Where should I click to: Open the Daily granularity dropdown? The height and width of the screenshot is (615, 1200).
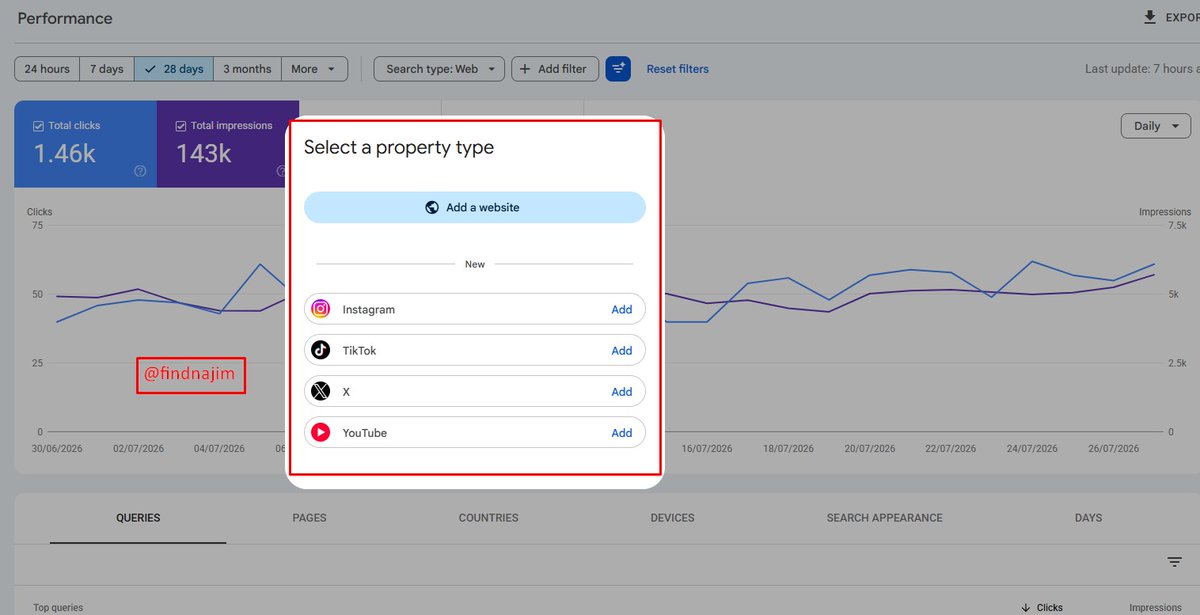coord(1156,126)
